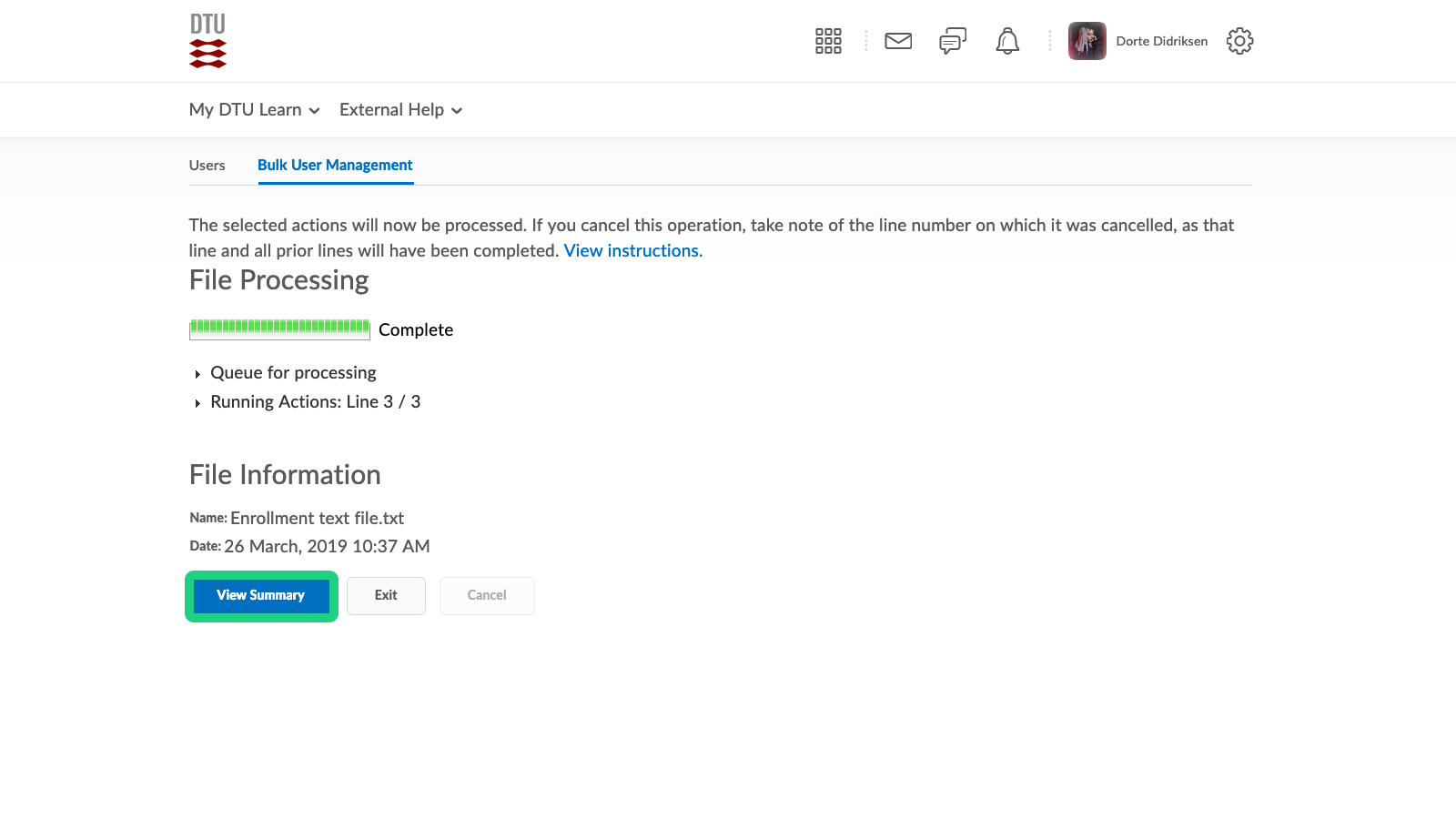1456x819 pixels.
Task: Switch to the Users tab
Action: click(207, 166)
